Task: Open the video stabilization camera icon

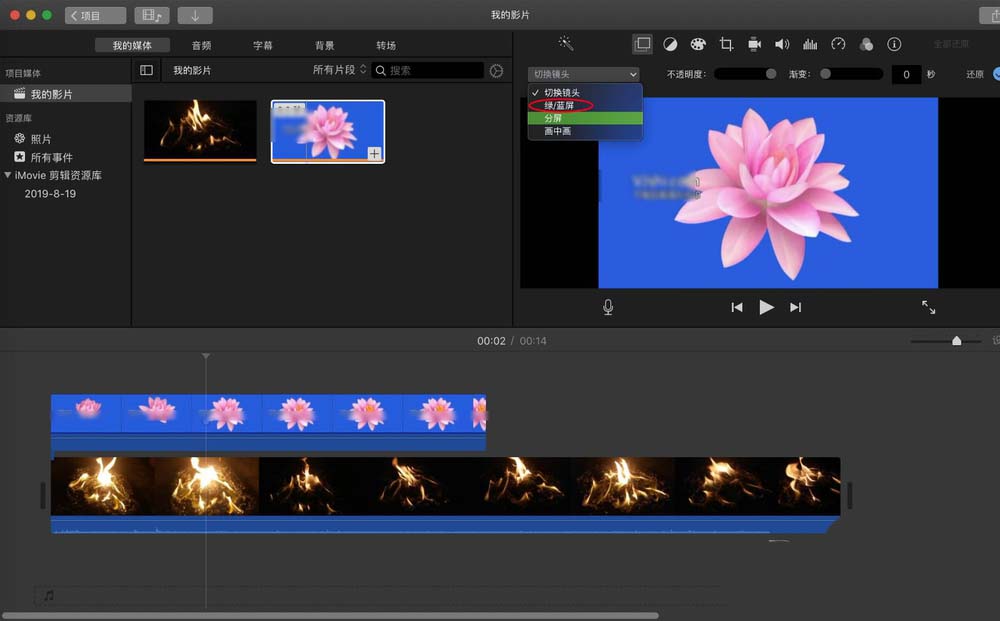Action: [754, 44]
